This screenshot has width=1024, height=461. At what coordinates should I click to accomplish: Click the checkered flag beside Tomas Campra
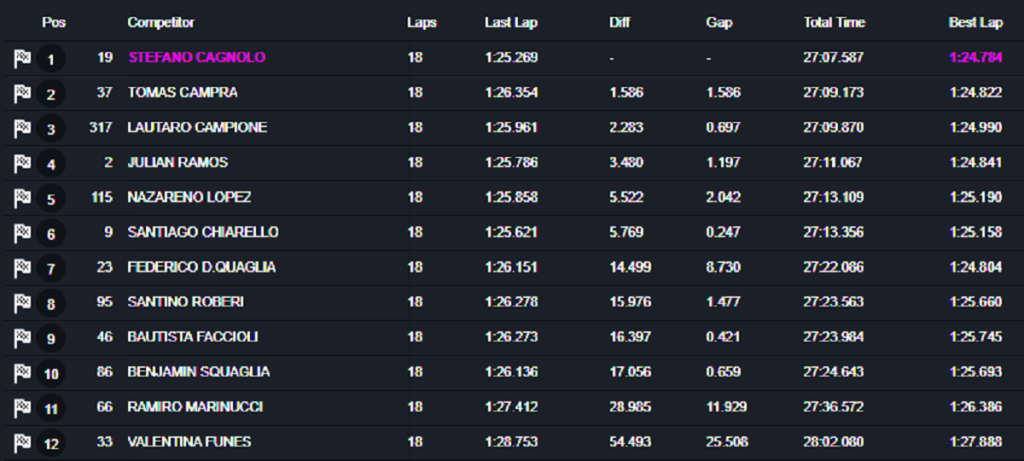tap(22, 94)
